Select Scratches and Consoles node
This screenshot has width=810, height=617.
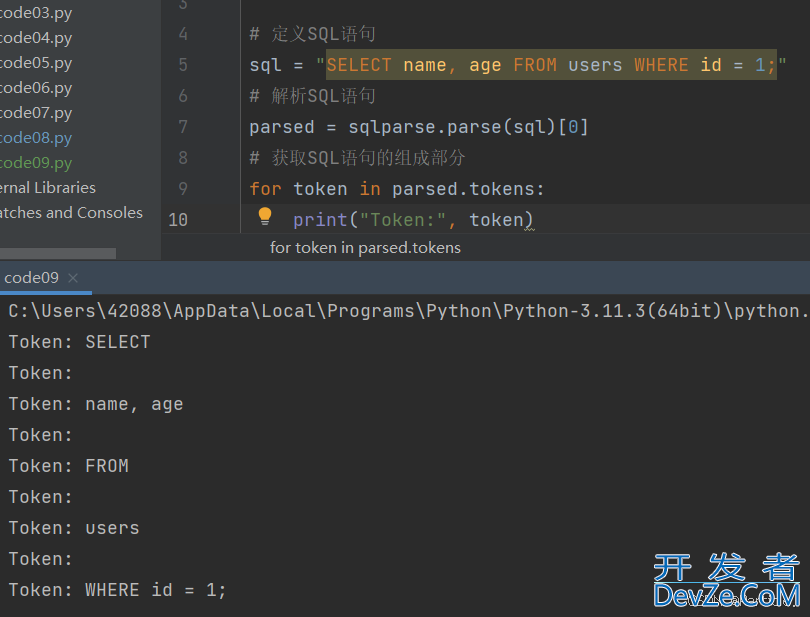71,212
